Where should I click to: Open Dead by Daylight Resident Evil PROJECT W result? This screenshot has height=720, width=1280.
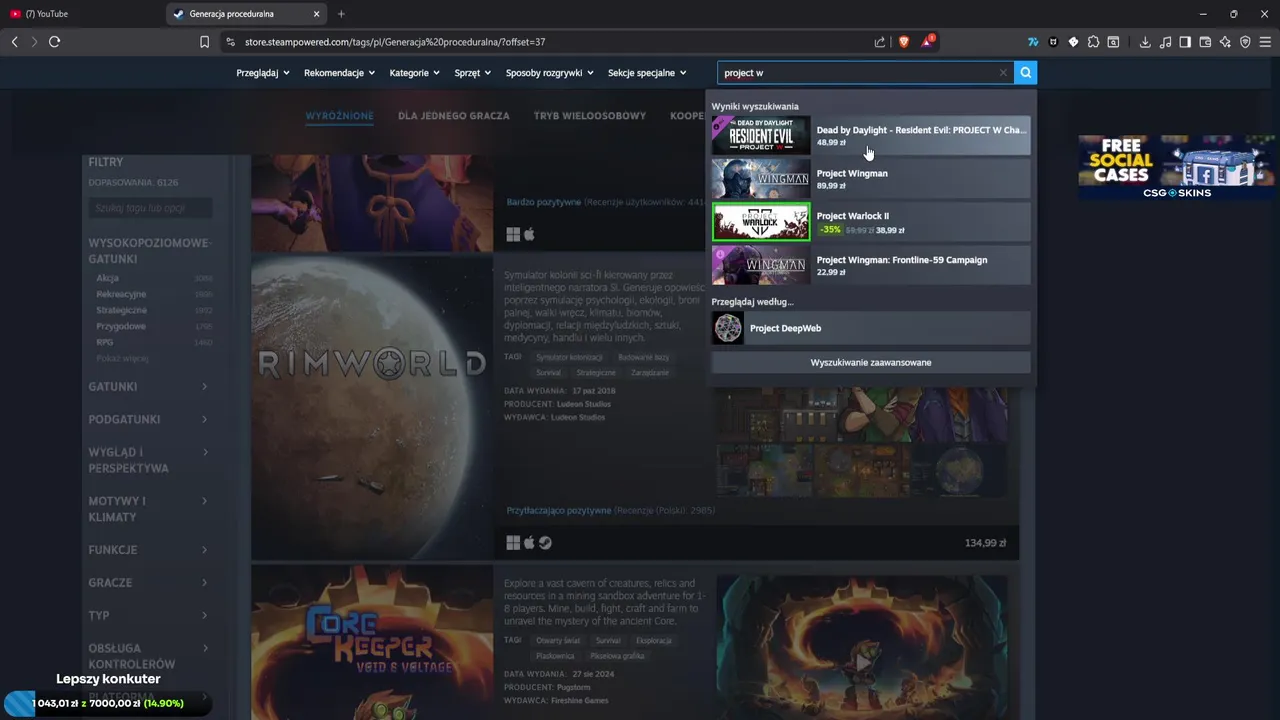[x=871, y=136]
